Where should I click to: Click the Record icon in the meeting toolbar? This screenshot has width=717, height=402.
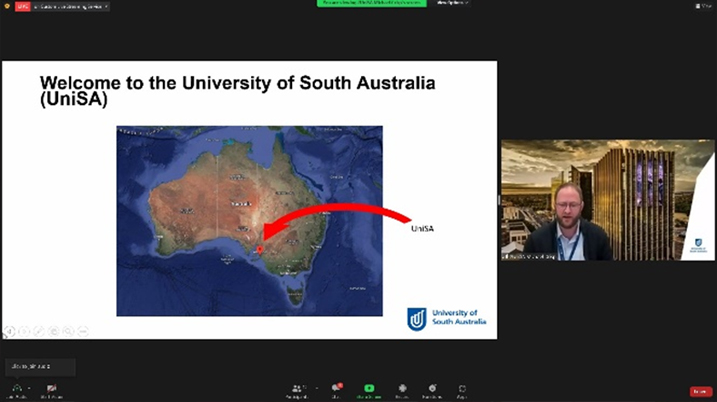402,388
